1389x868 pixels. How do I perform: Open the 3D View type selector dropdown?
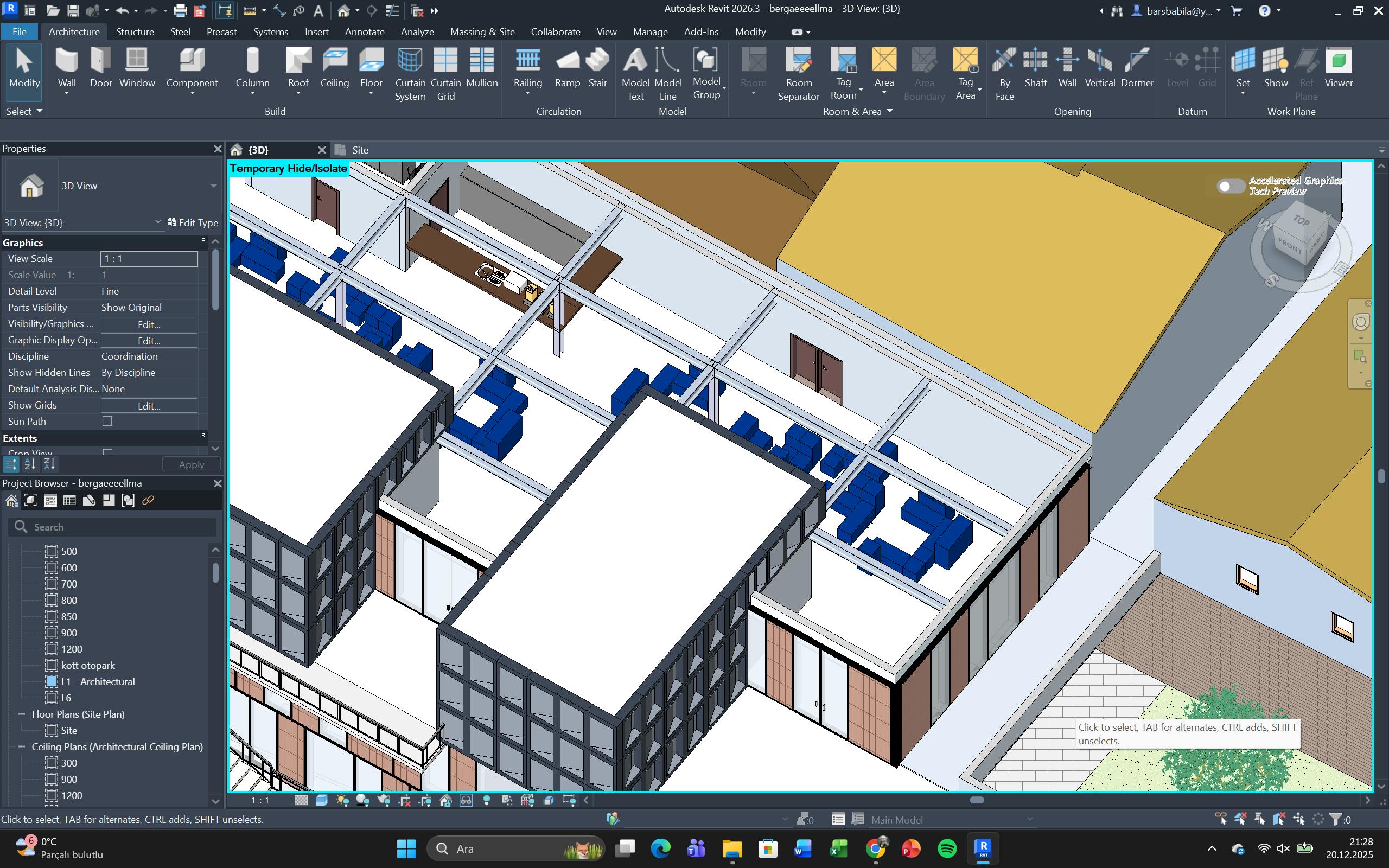(x=213, y=186)
